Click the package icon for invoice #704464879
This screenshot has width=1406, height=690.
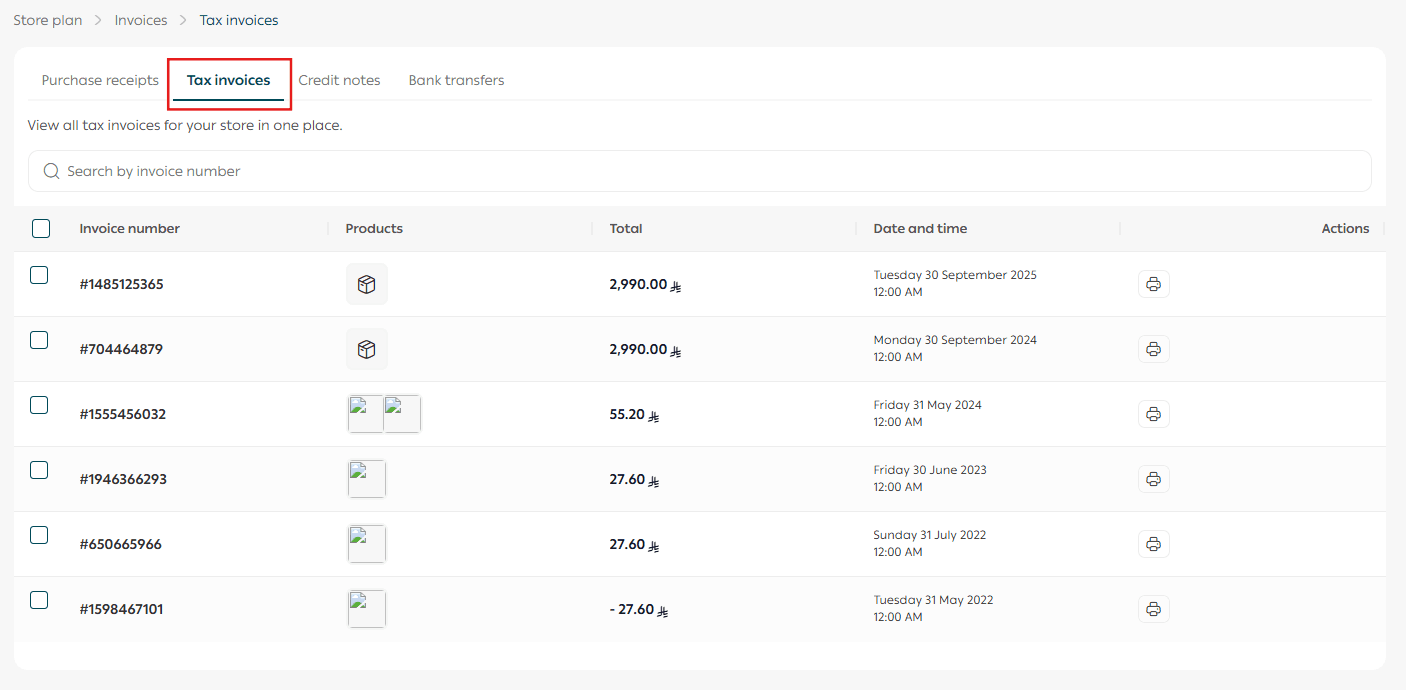click(x=366, y=349)
